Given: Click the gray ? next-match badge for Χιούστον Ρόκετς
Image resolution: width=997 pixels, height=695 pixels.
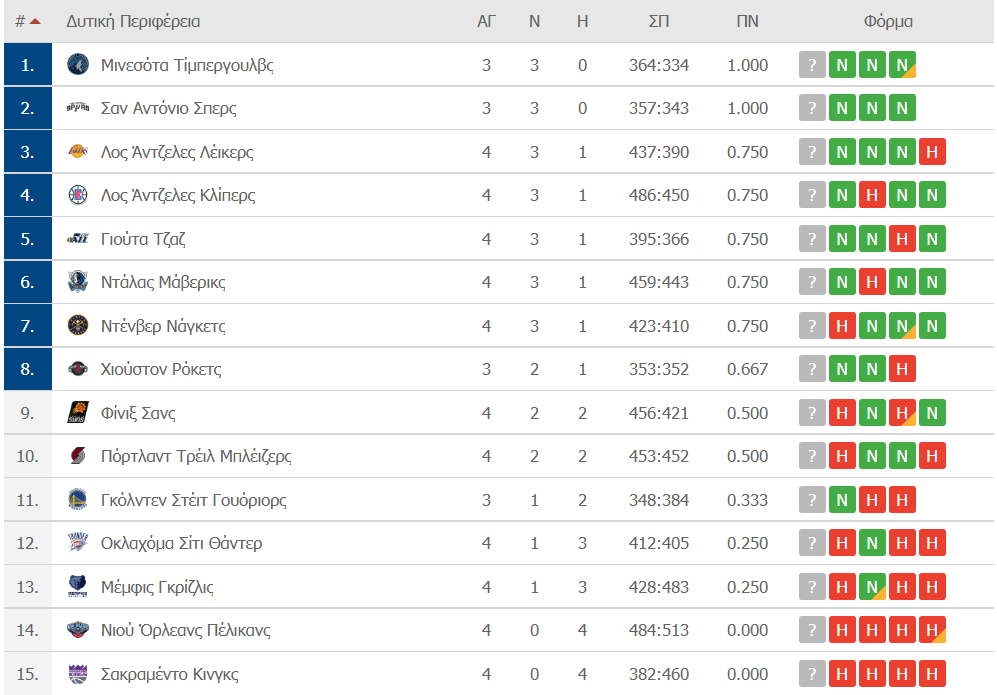Looking at the screenshot, I should coord(812,369).
